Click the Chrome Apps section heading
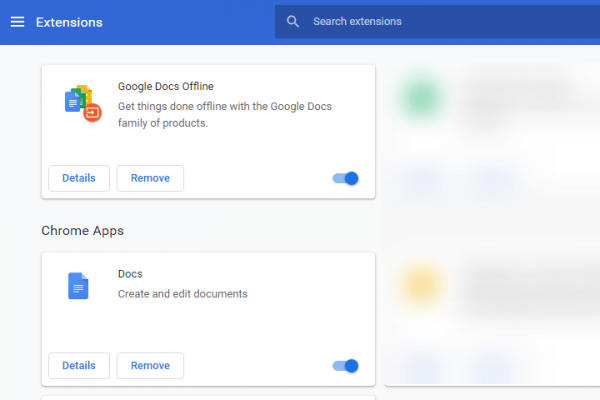 coord(83,230)
